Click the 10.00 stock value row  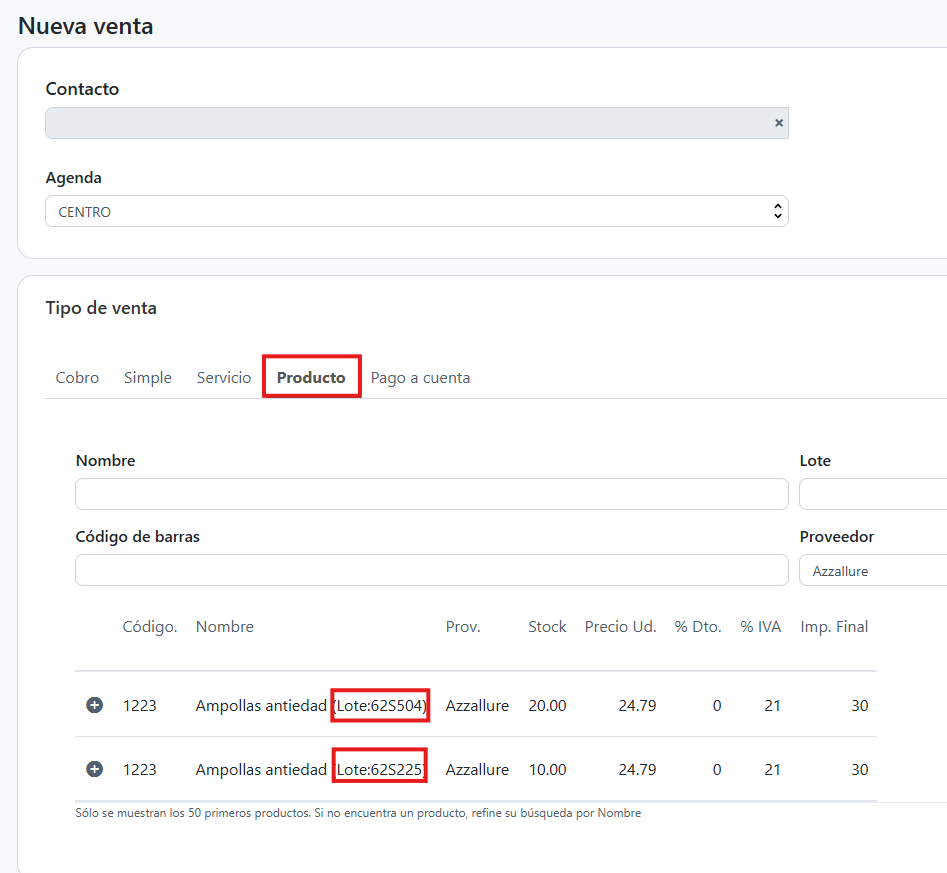[547, 770]
